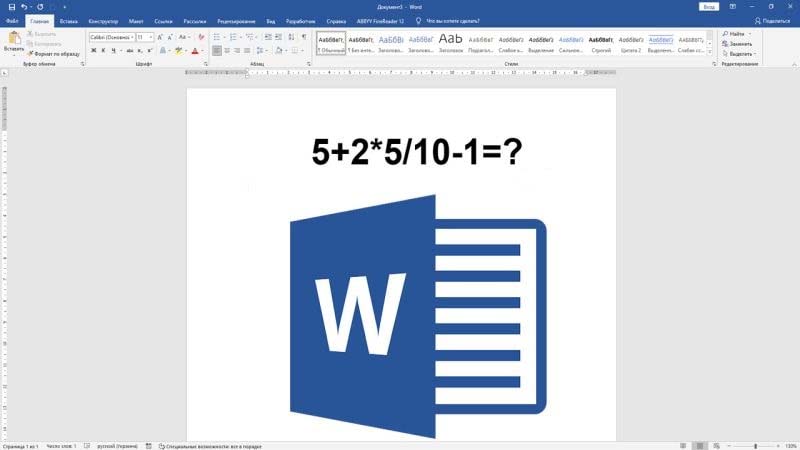Click the Sort icon
800x450 pixels.
coord(291,37)
